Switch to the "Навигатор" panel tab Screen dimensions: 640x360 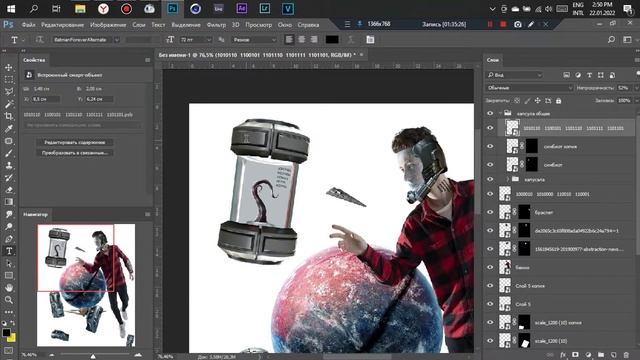pos(35,214)
